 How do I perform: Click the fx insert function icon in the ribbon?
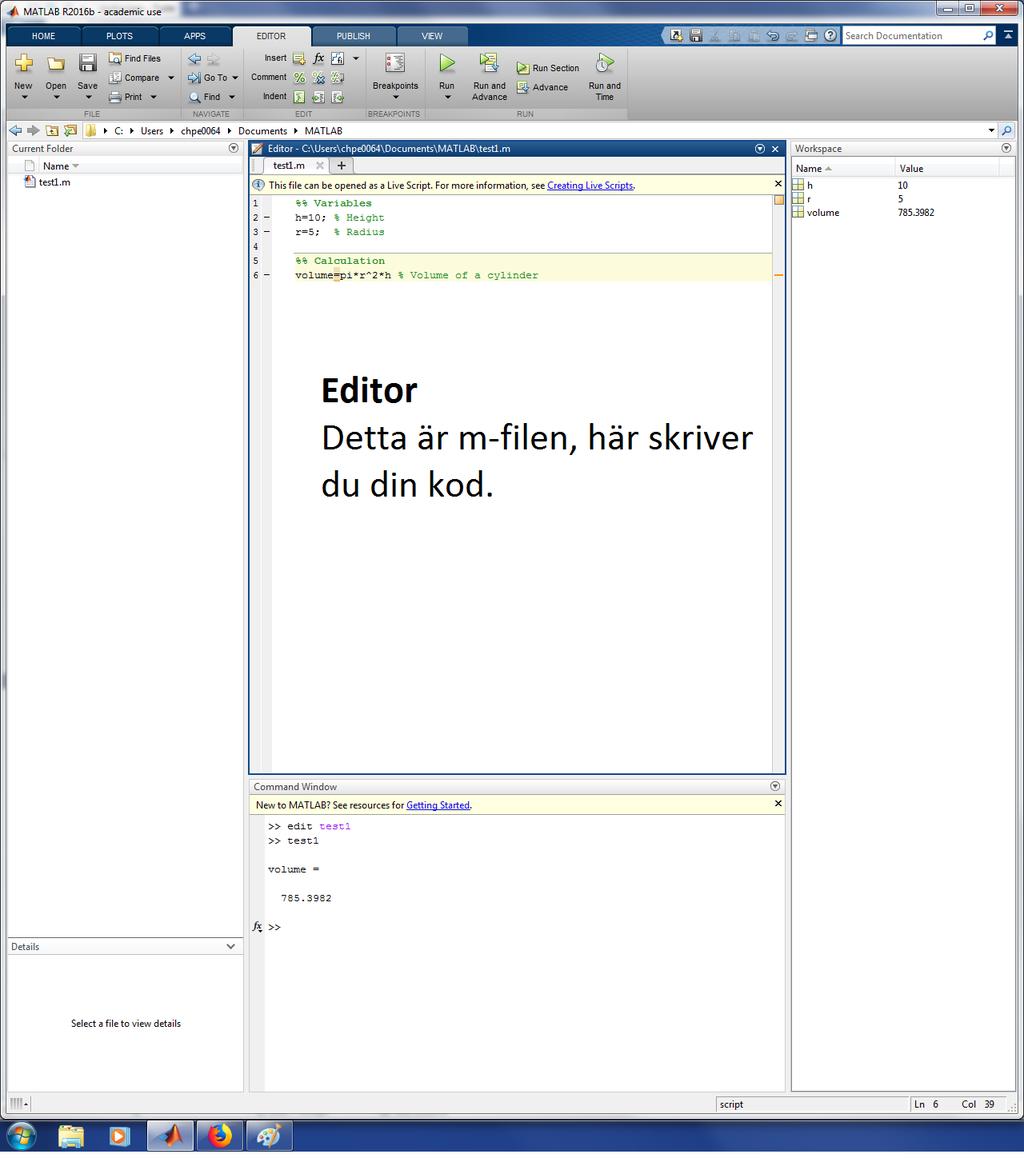click(x=318, y=58)
